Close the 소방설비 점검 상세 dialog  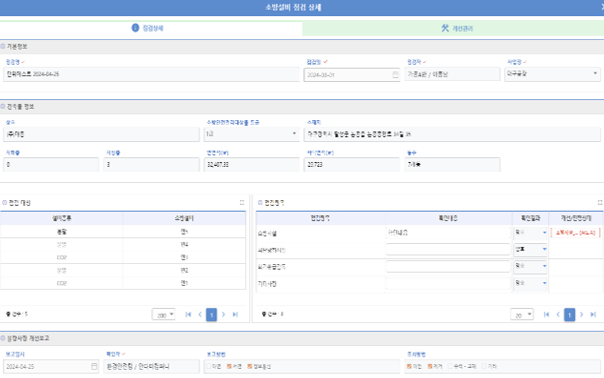pyautogui.click(x=602, y=7)
